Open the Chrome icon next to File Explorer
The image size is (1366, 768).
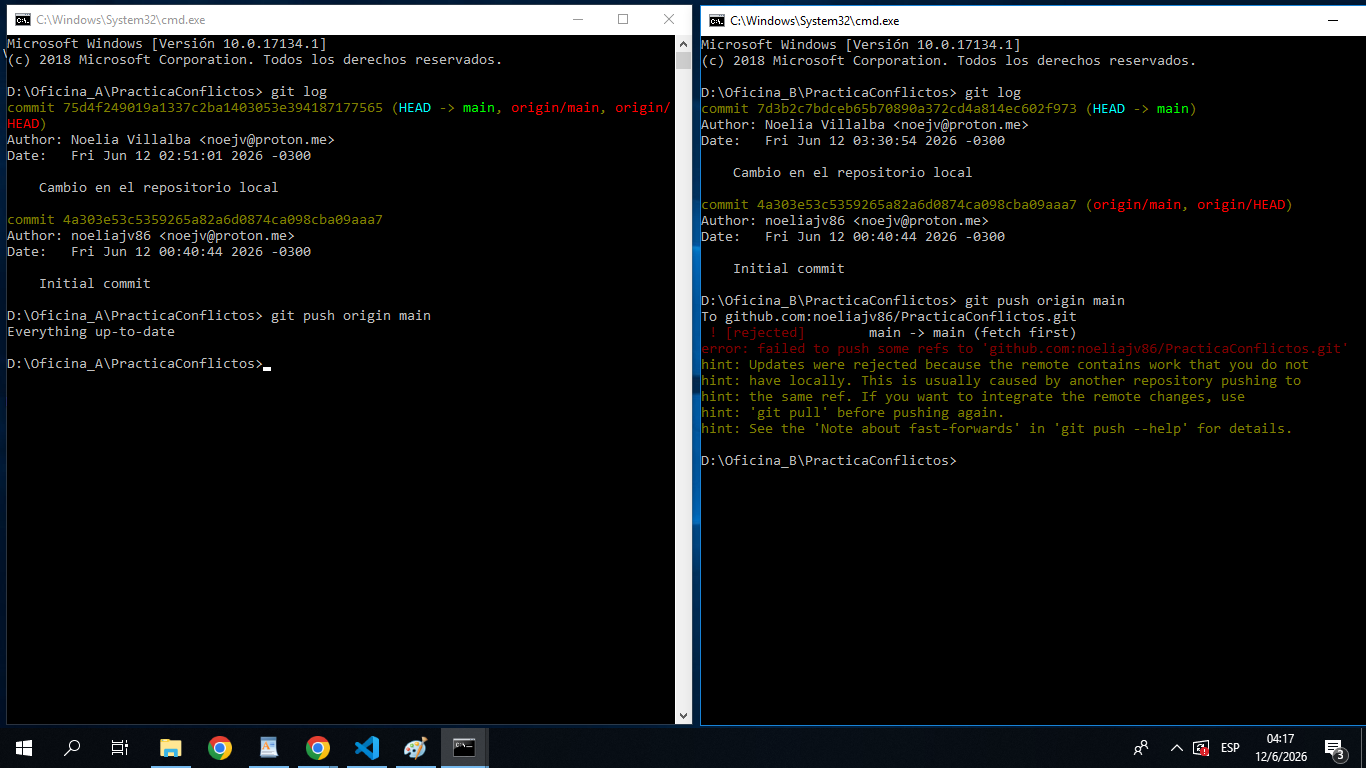pyautogui.click(x=220, y=747)
